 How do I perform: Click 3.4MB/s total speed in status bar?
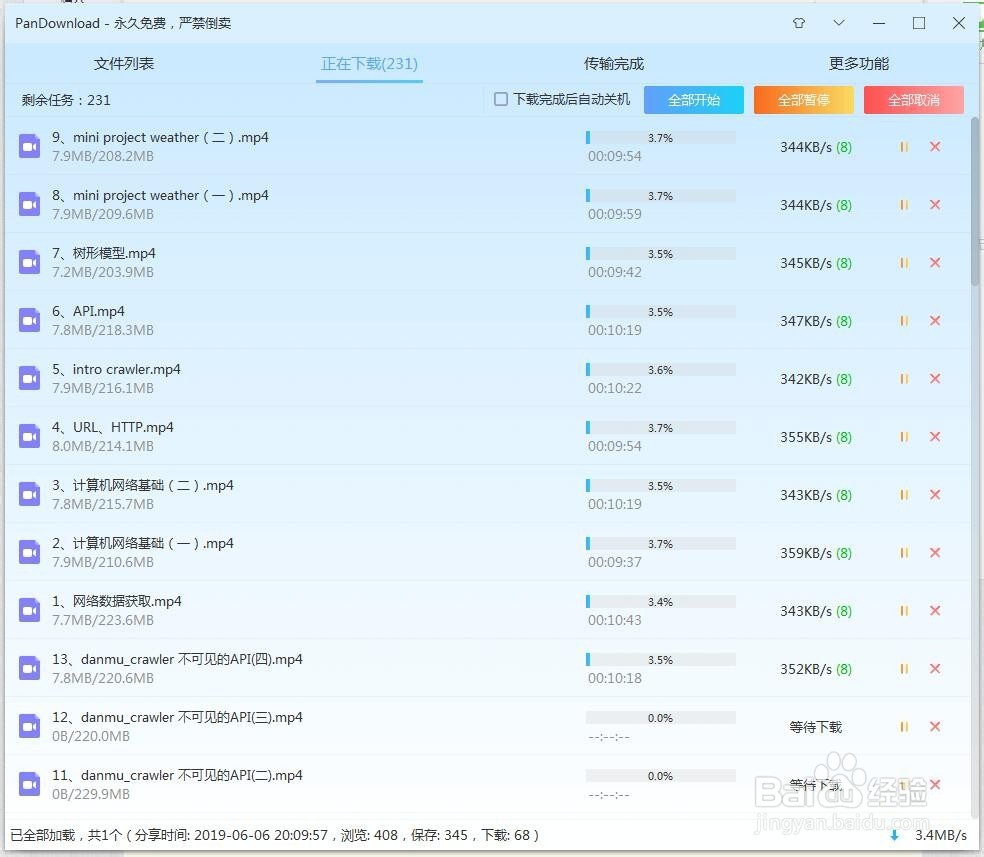pyautogui.click(x=941, y=835)
